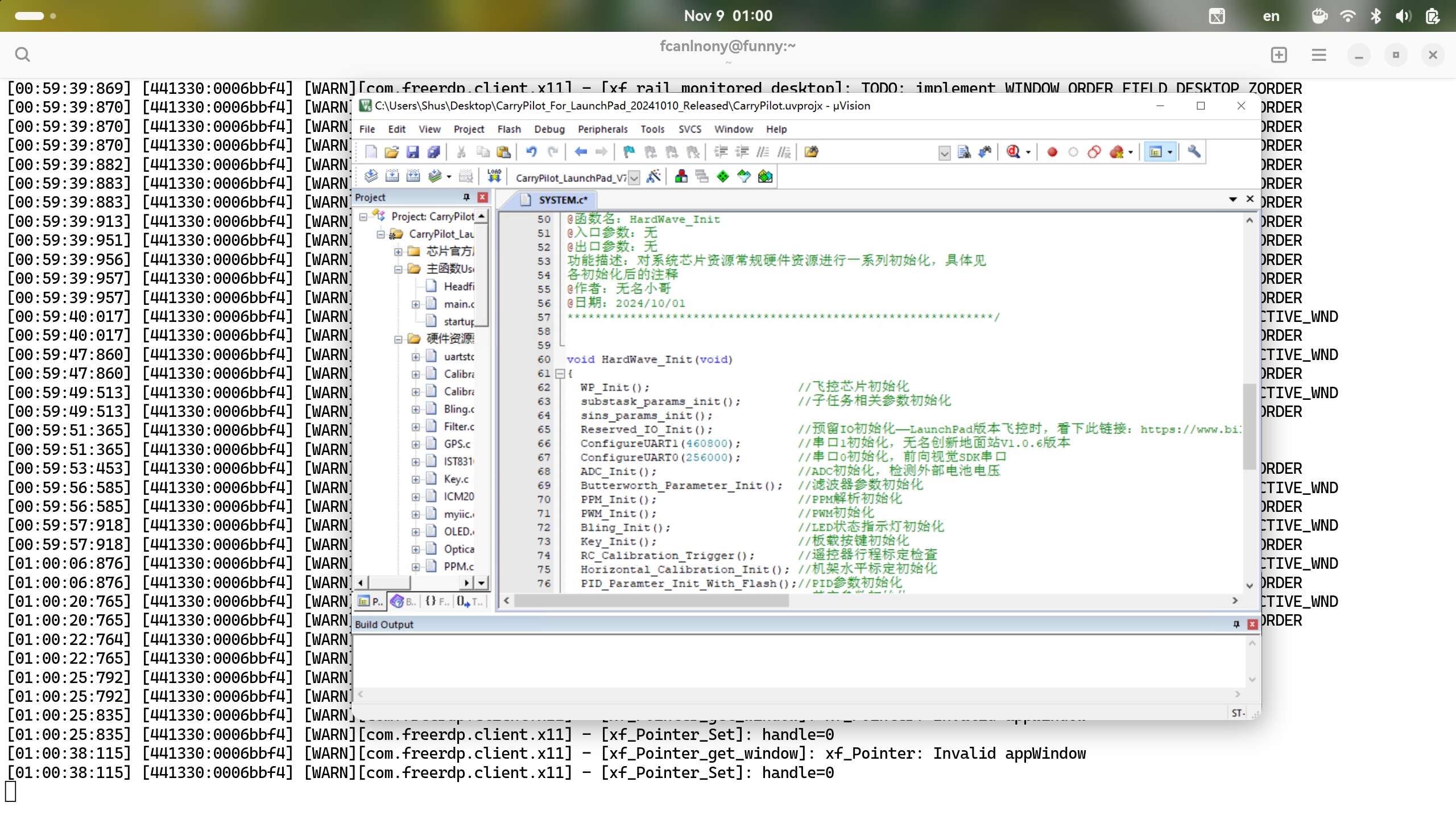Open new terminal tab plus button
1456x819 pixels.
[x=1279, y=55]
